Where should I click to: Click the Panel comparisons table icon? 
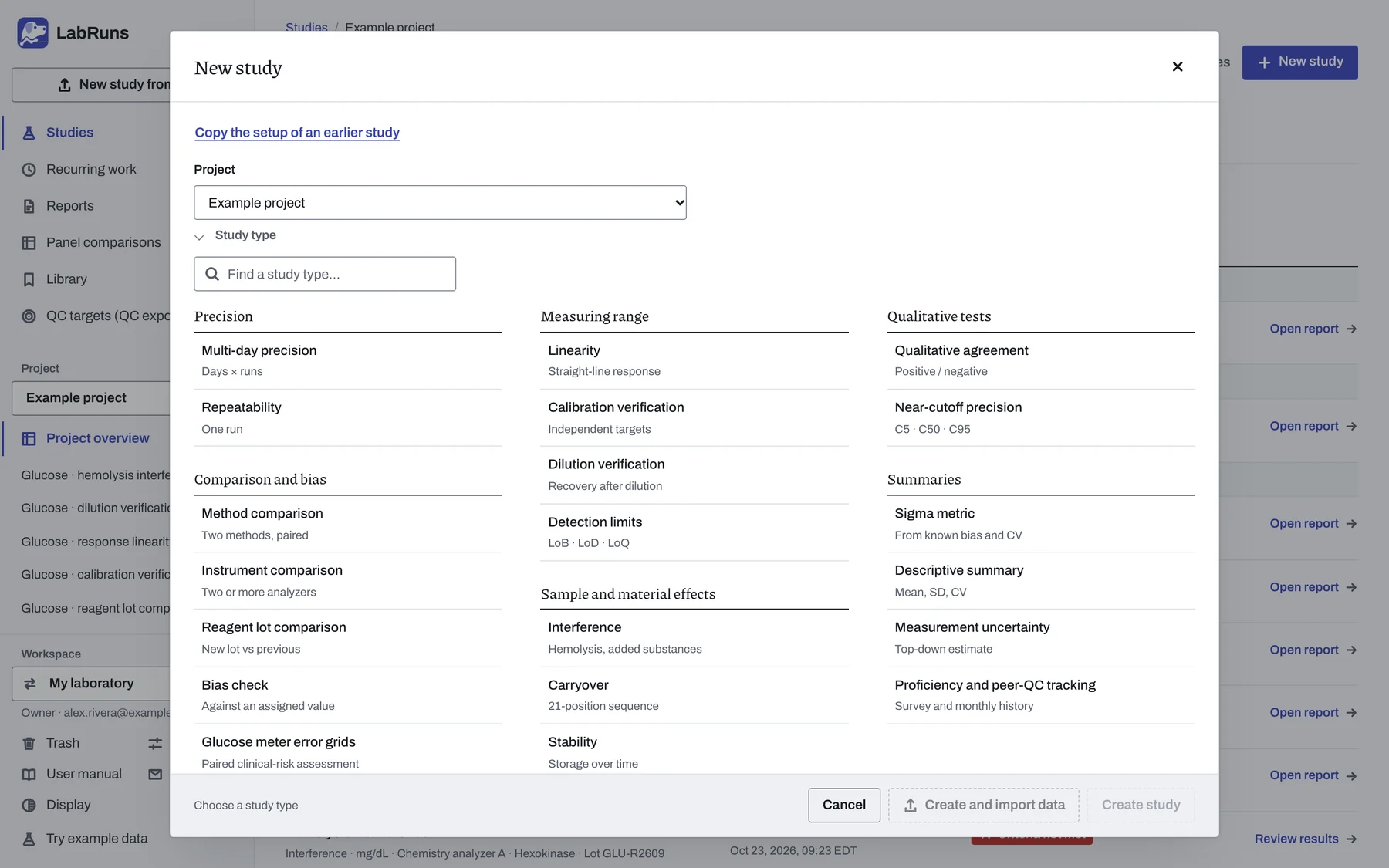[x=29, y=243]
